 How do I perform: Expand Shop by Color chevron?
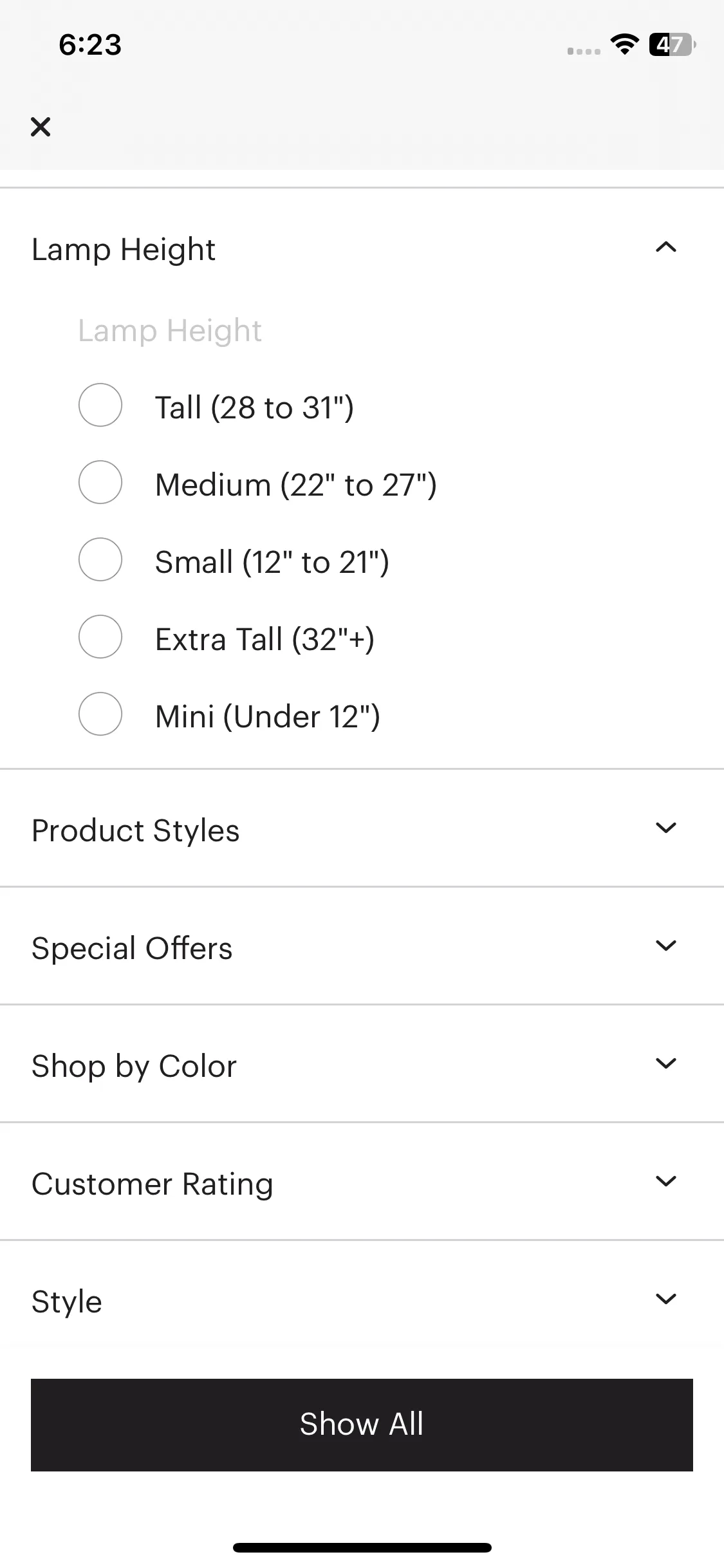(x=666, y=1063)
